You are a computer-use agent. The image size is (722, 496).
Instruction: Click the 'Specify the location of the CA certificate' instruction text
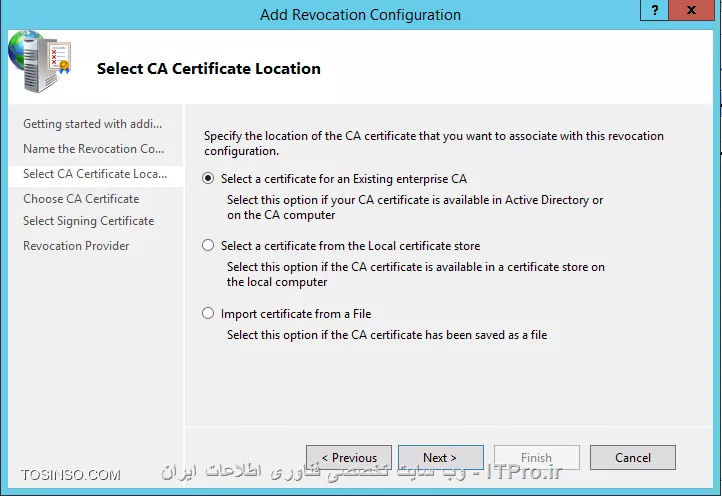coord(434,143)
